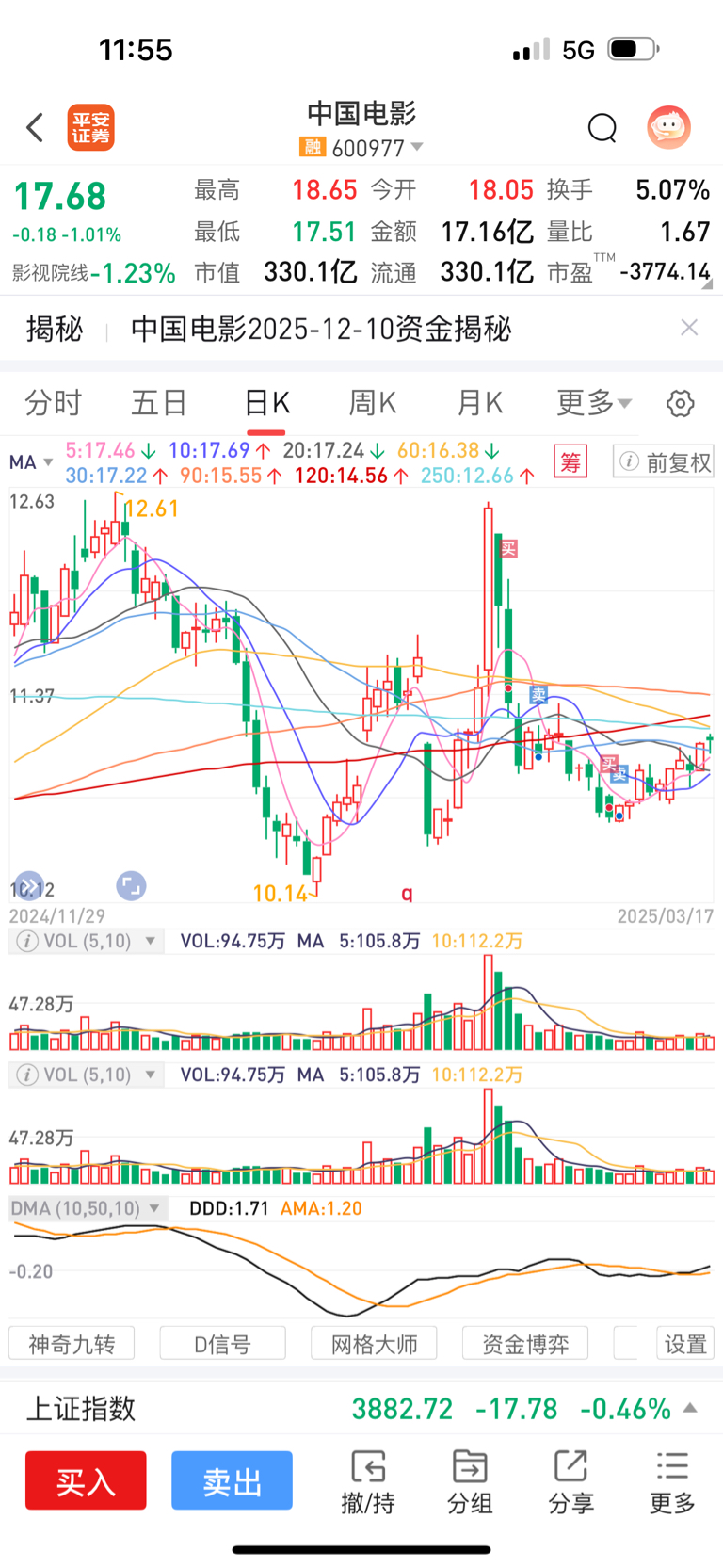Tap the 上证指数 index label
The image size is (723, 1568).
coord(81,1409)
